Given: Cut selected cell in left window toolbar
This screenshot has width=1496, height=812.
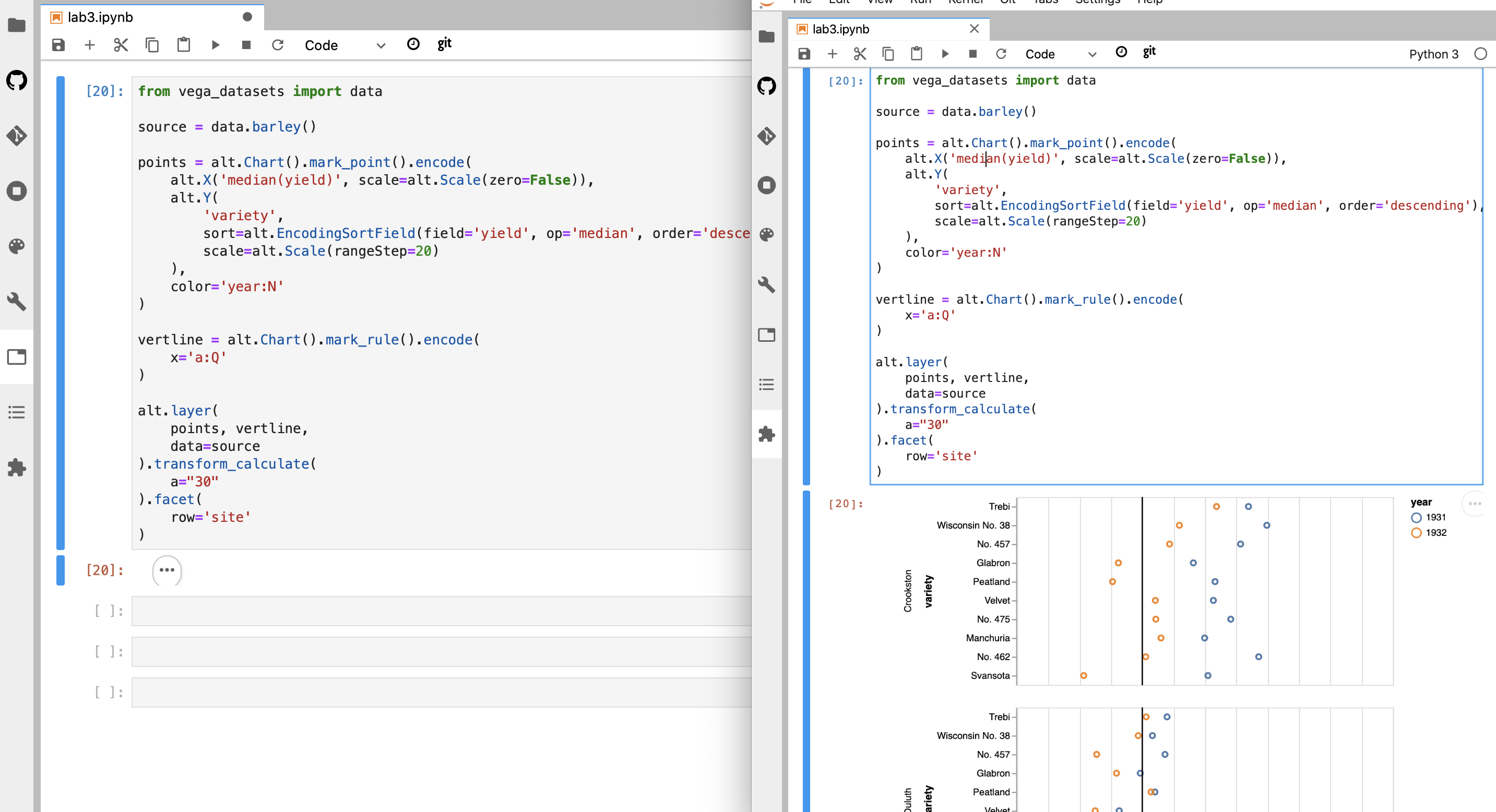Looking at the screenshot, I should point(121,45).
